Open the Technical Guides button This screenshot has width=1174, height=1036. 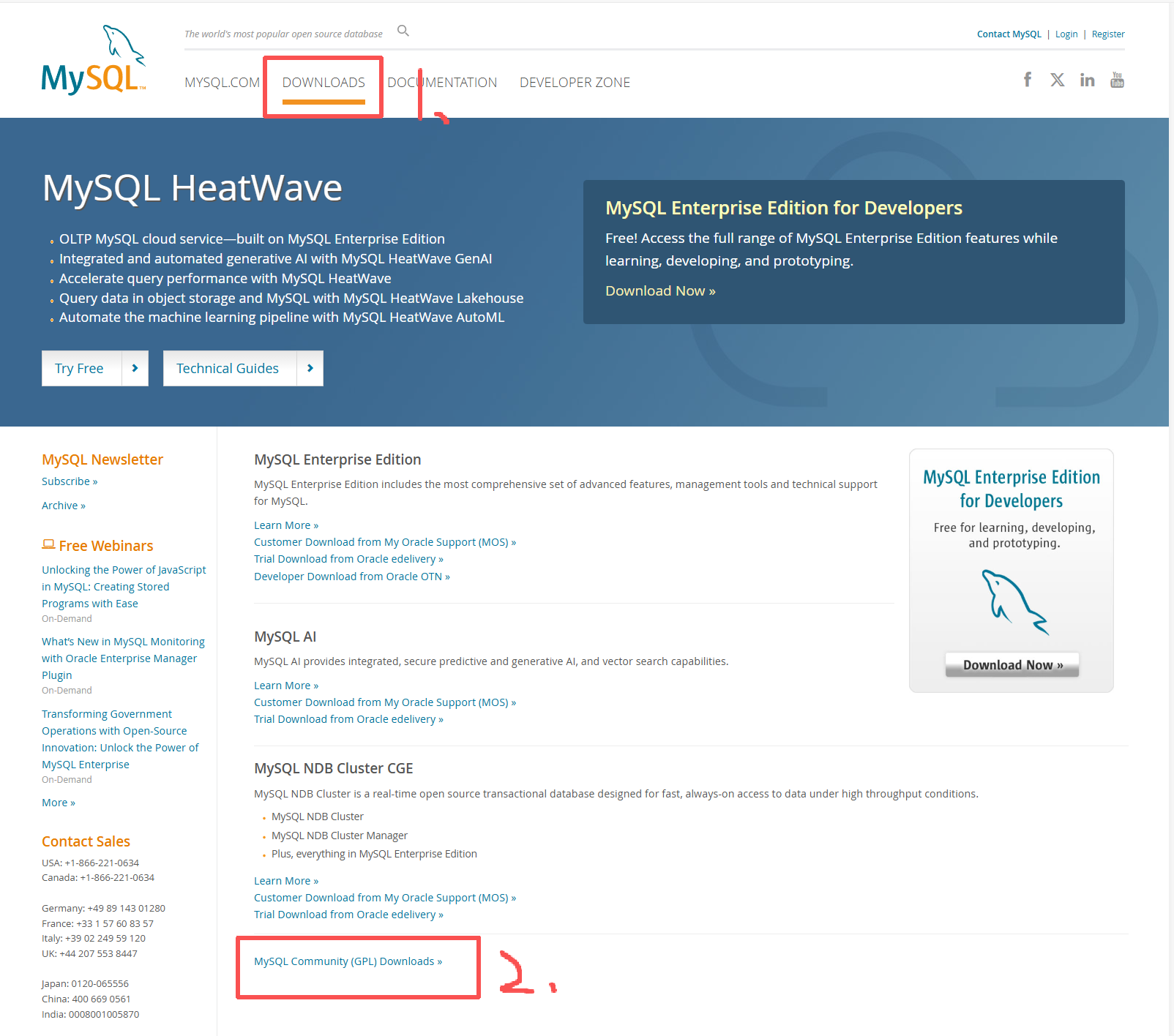(x=243, y=368)
